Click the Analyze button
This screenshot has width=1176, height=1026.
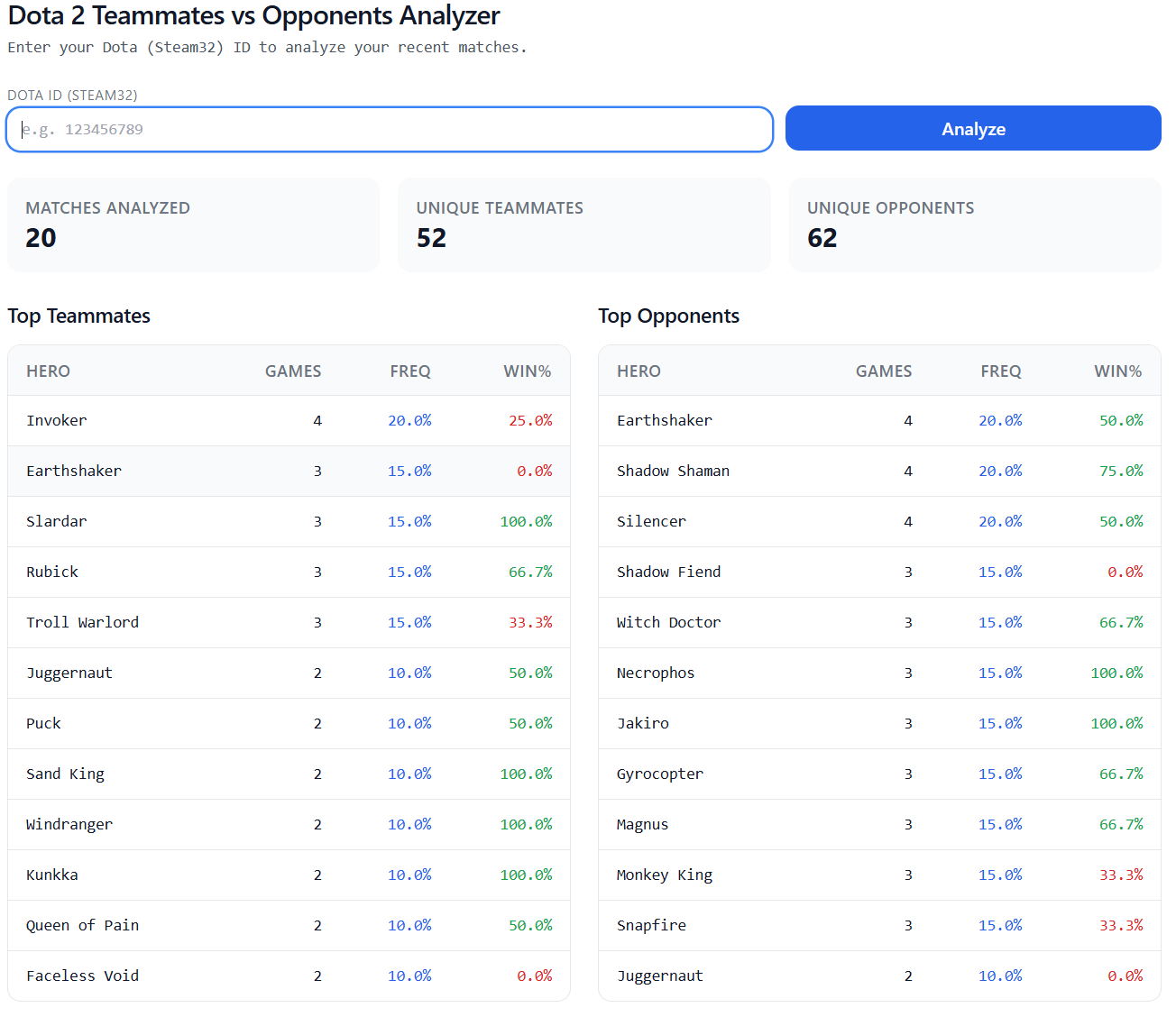pos(973,129)
